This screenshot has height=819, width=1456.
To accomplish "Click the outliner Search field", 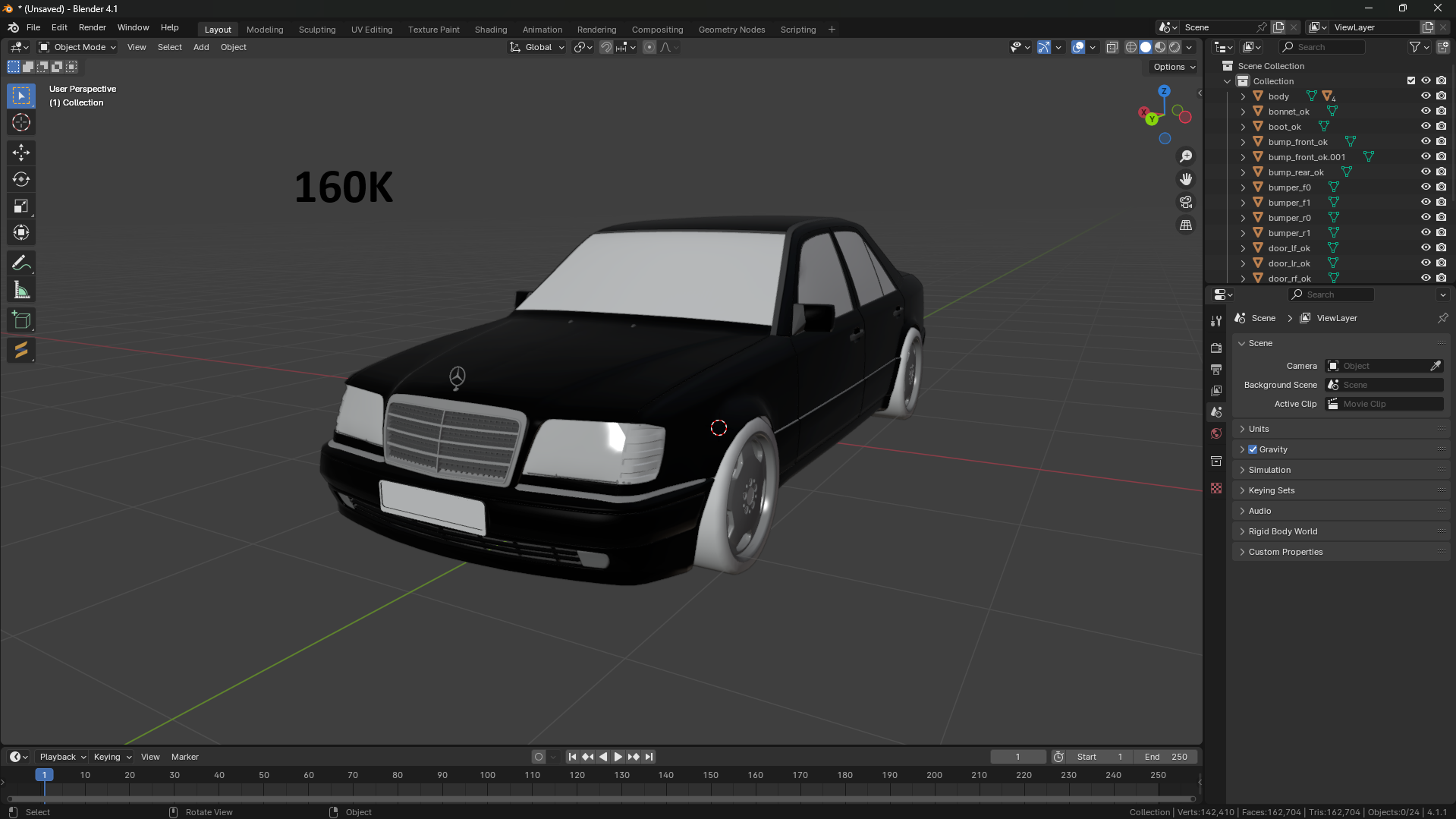I will click(1321, 47).
